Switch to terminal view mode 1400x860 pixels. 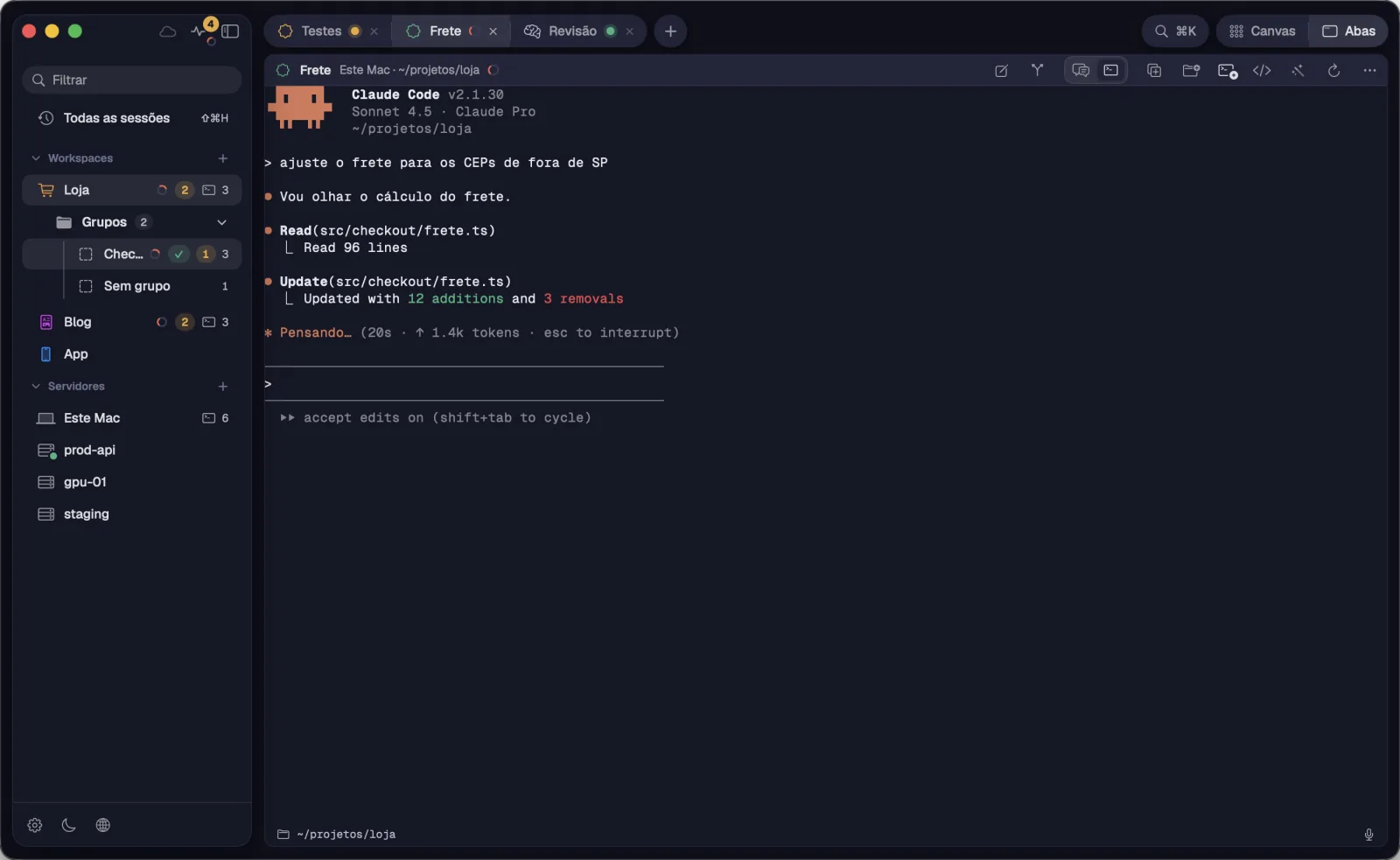1110,70
